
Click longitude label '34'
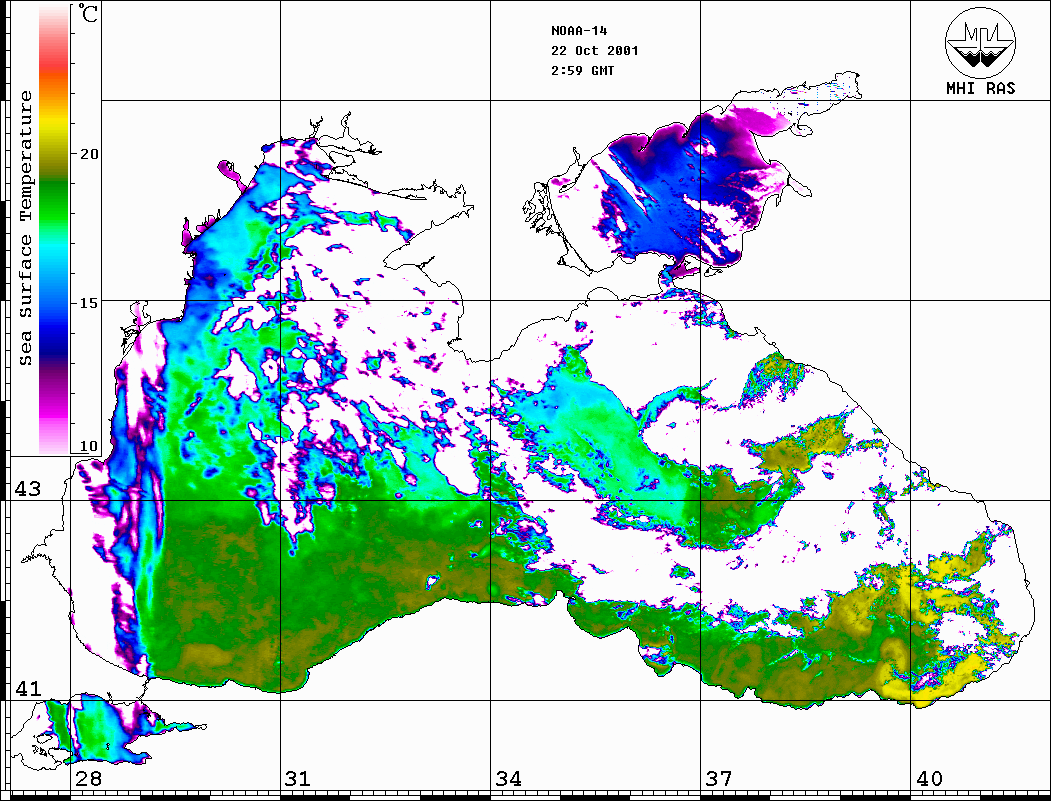tap(508, 779)
